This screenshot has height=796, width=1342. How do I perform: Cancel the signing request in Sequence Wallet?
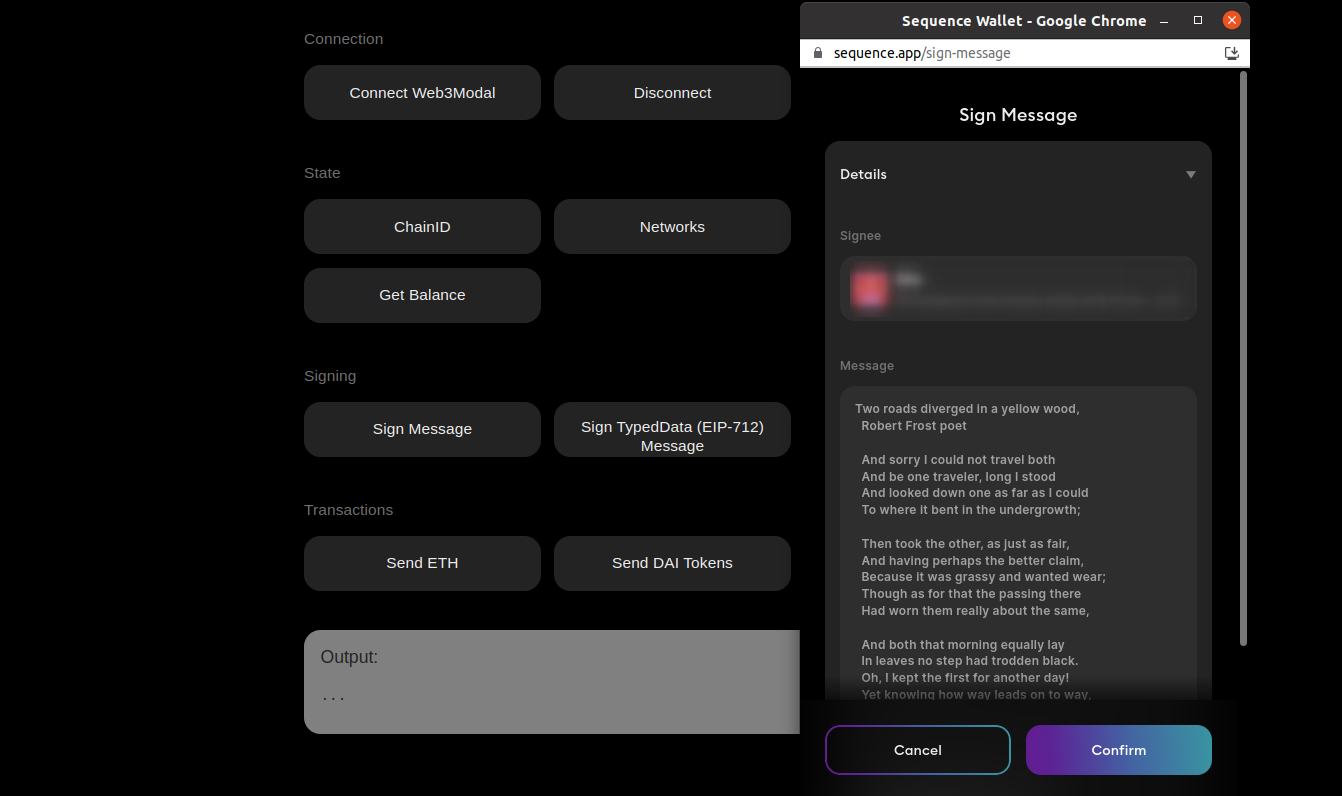[918, 750]
